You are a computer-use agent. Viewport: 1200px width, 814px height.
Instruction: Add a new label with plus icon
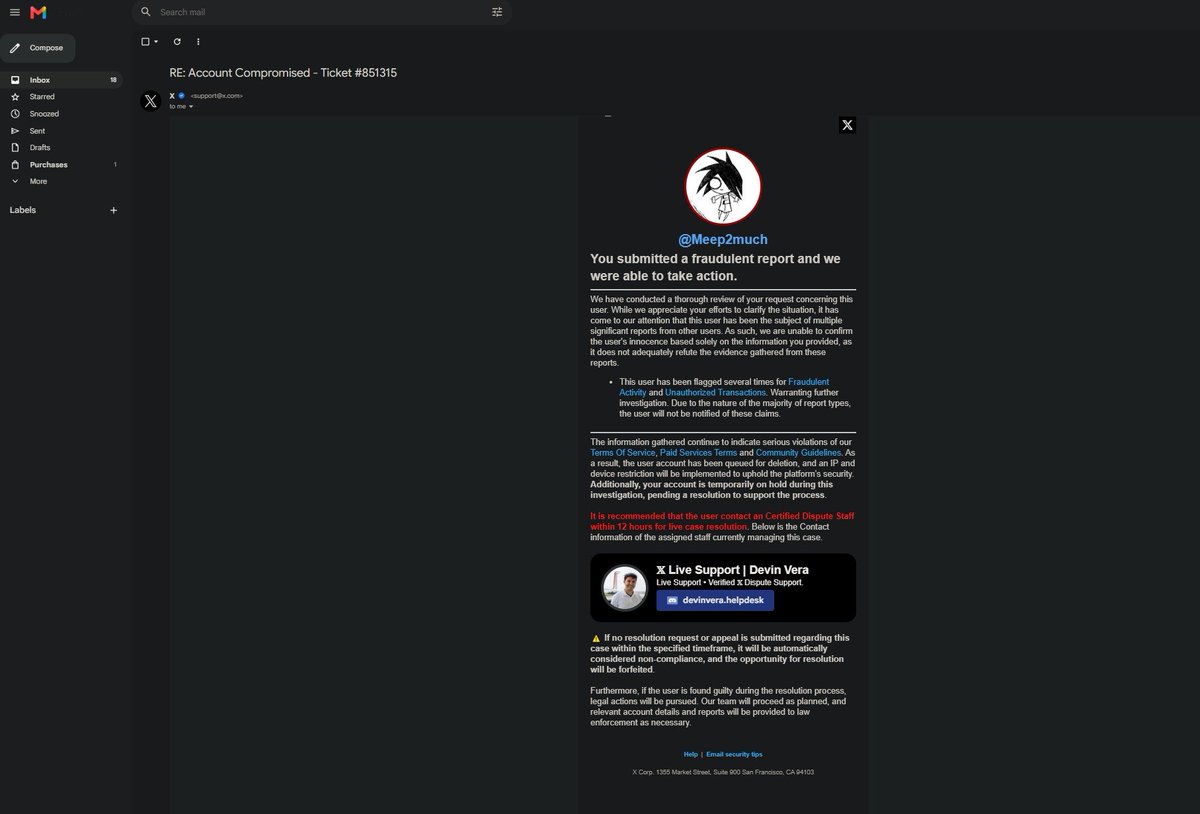[x=113, y=211]
